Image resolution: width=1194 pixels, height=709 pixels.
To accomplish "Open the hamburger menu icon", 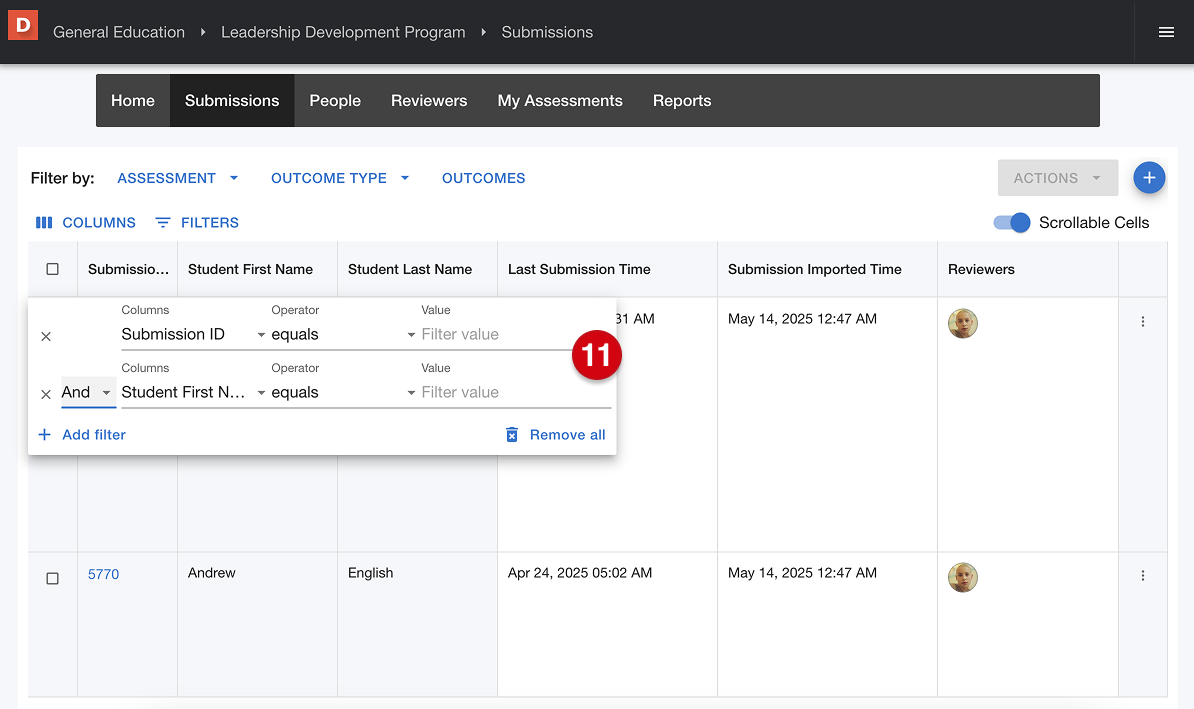I will click(1166, 32).
